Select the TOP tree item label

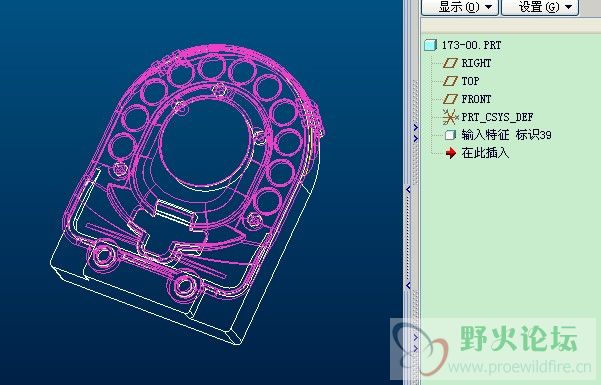click(470, 81)
